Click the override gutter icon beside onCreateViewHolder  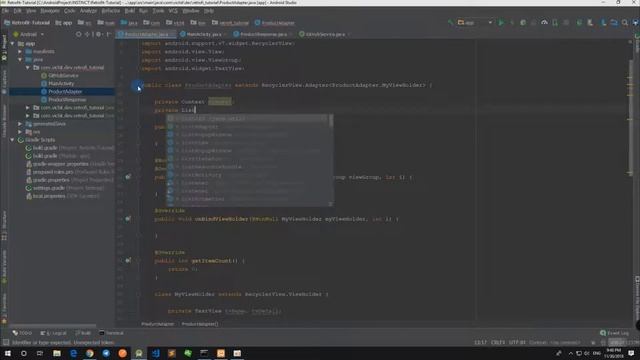(x=128, y=177)
